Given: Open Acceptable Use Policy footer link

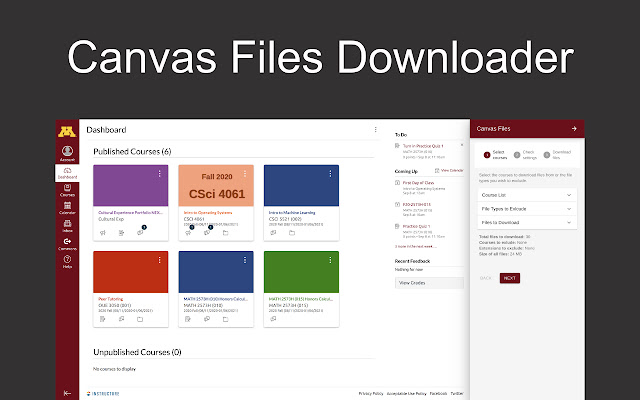Looking at the screenshot, I should (406, 393).
